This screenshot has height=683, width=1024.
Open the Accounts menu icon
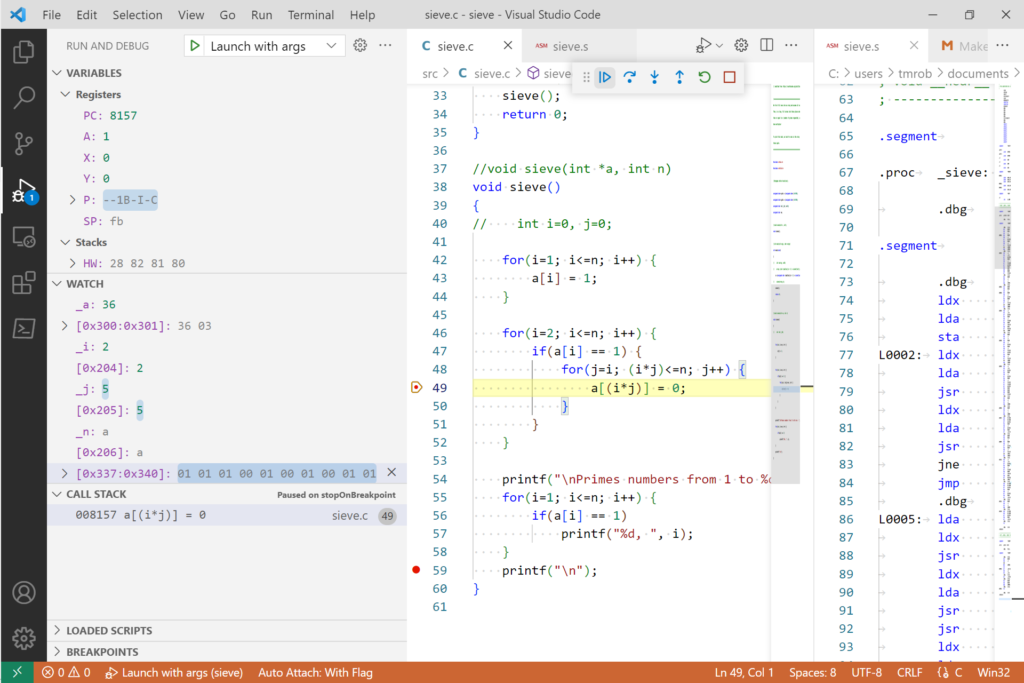coord(24,592)
